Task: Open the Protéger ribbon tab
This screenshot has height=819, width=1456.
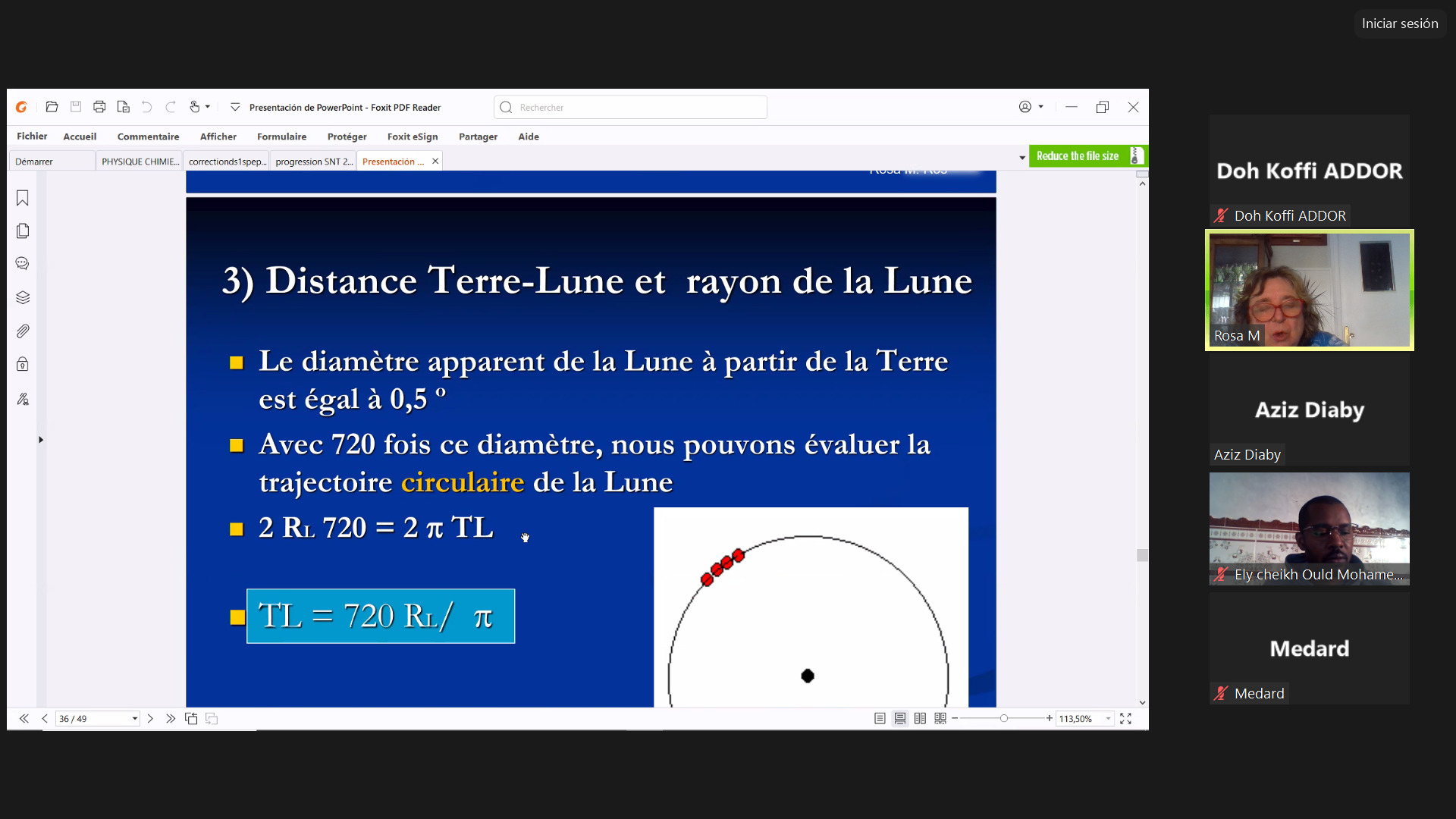Action: point(347,136)
